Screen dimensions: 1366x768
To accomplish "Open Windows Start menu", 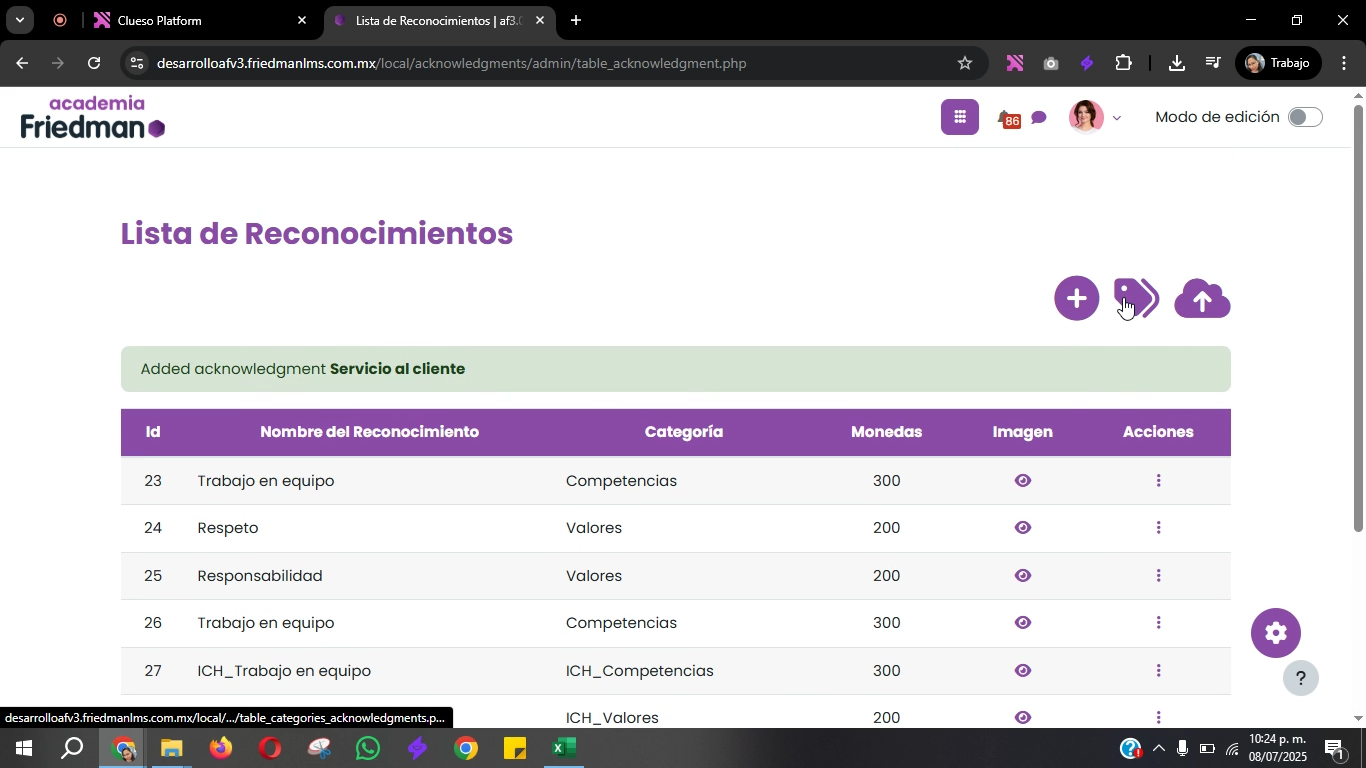I will [x=23, y=748].
